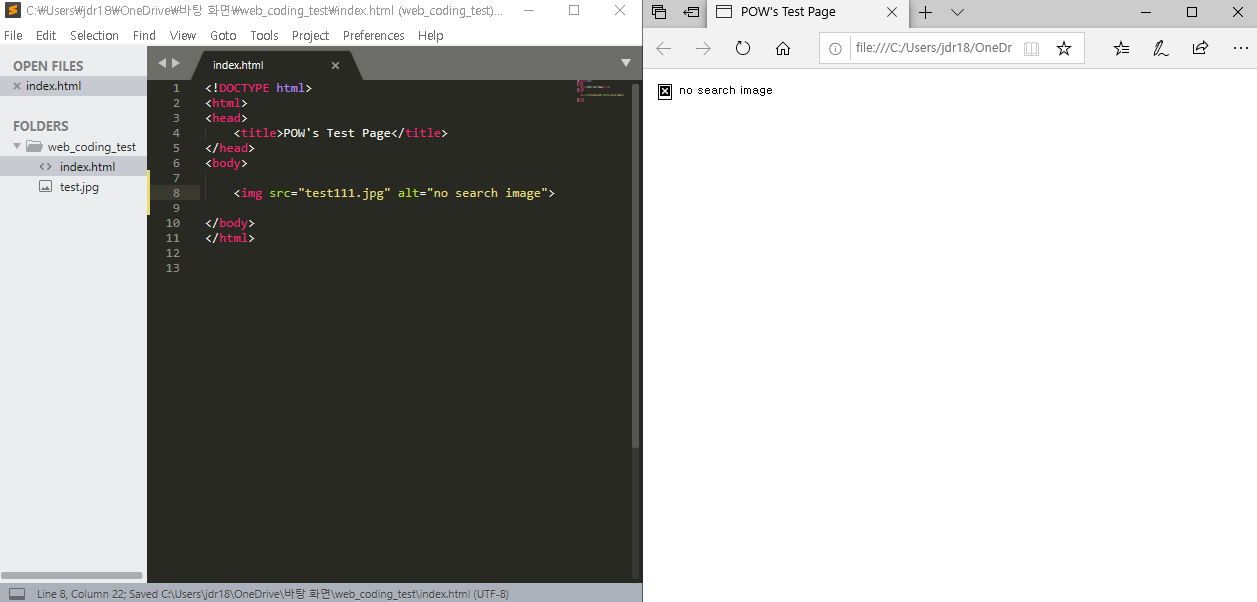Screen dimensions: 1257x602
Task: Select index.html under OPEN FILES
Action: (x=73, y=86)
